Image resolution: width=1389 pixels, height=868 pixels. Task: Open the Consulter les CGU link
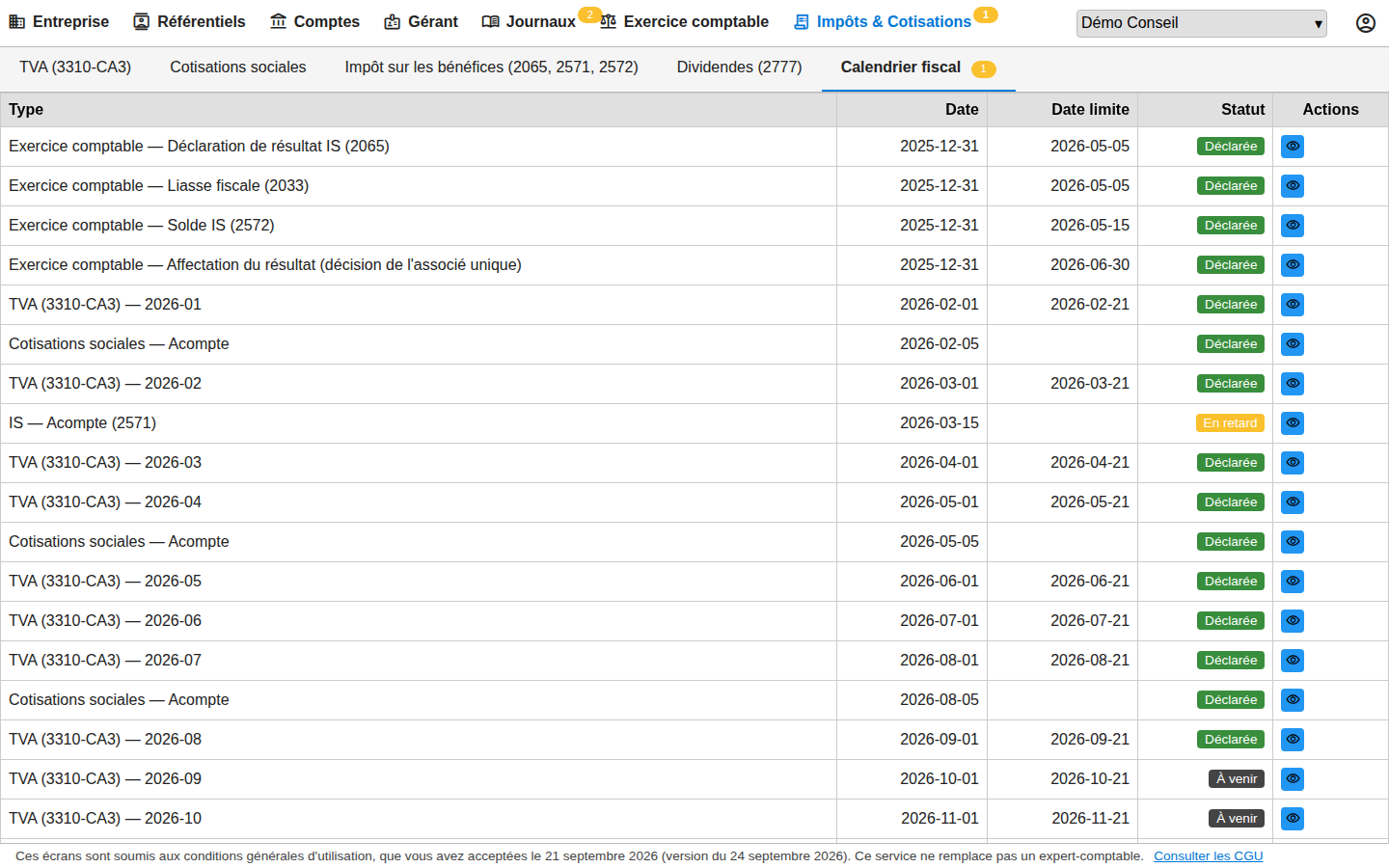(1208, 856)
